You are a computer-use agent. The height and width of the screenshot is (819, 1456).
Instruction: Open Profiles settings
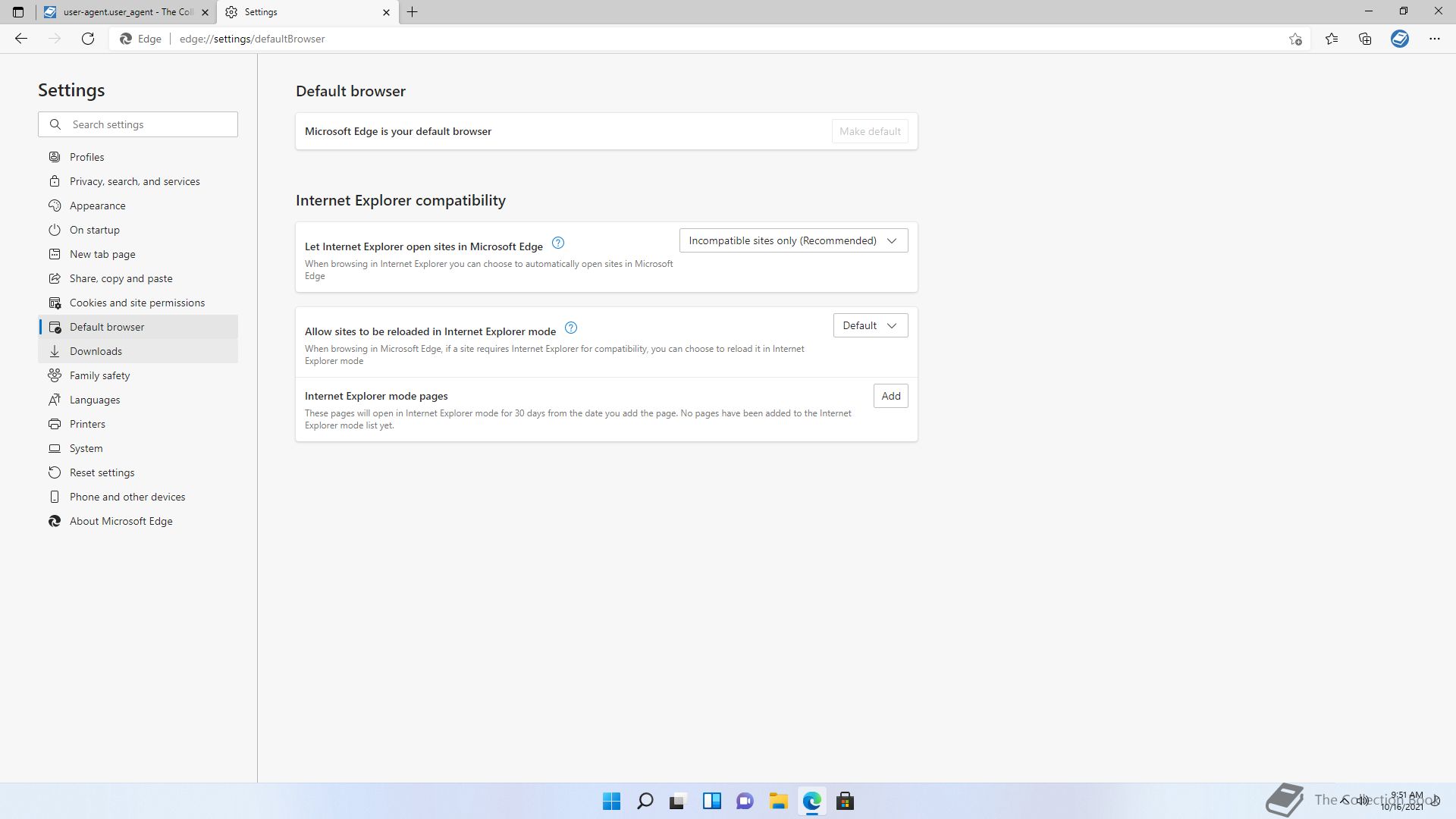pos(138,157)
